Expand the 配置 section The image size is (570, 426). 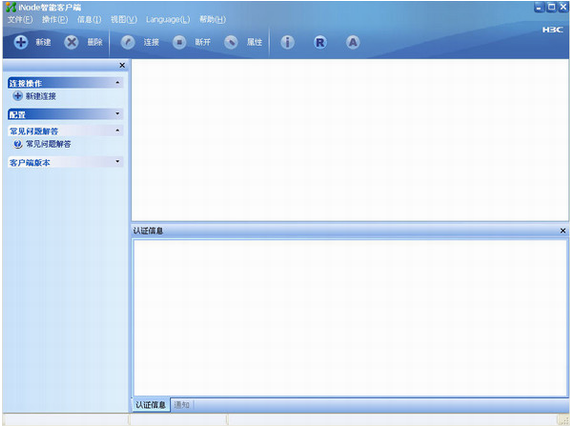(117, 114)
